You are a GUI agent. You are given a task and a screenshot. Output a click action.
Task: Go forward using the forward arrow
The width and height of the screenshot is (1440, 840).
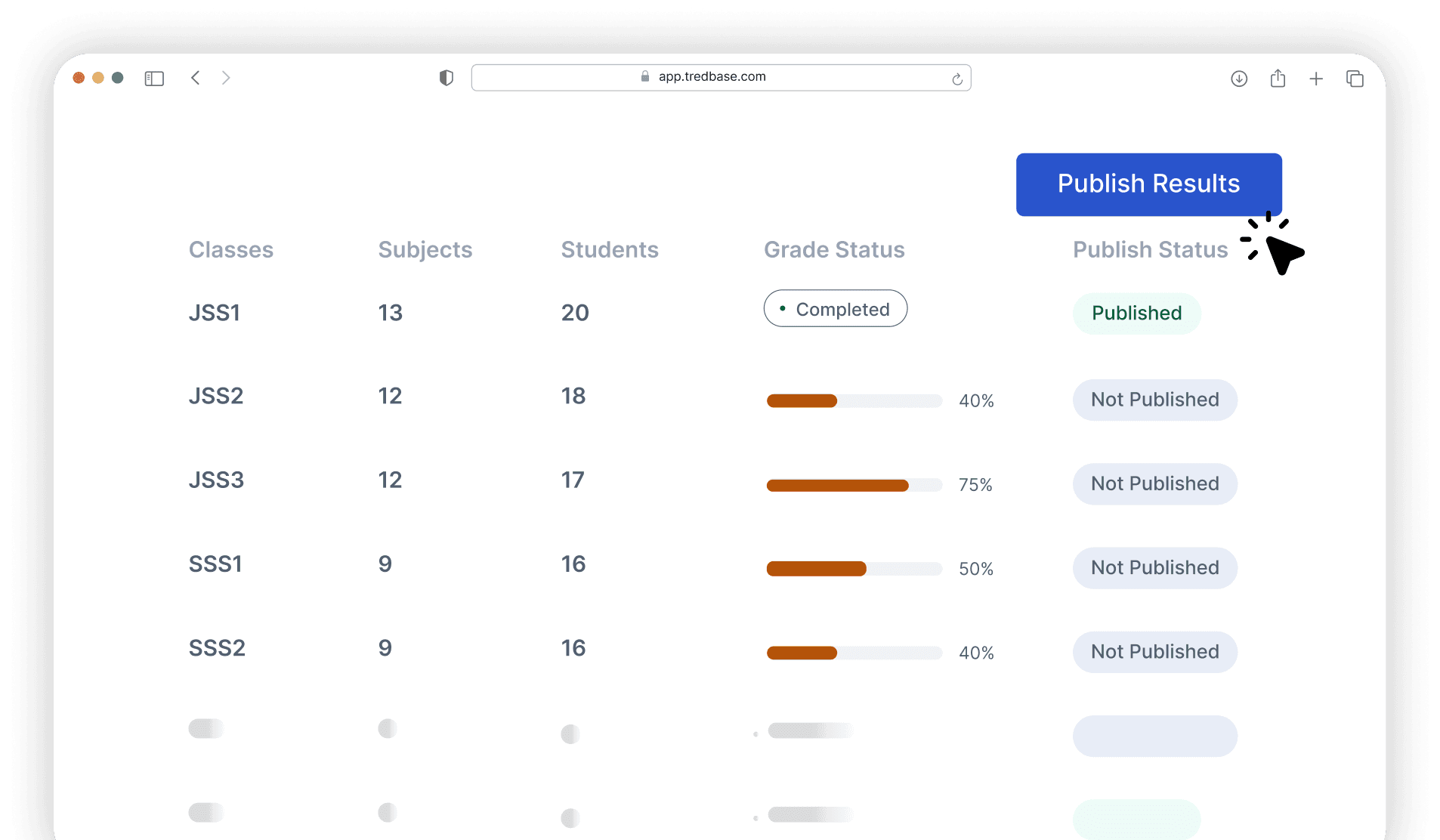click(226, 78)
